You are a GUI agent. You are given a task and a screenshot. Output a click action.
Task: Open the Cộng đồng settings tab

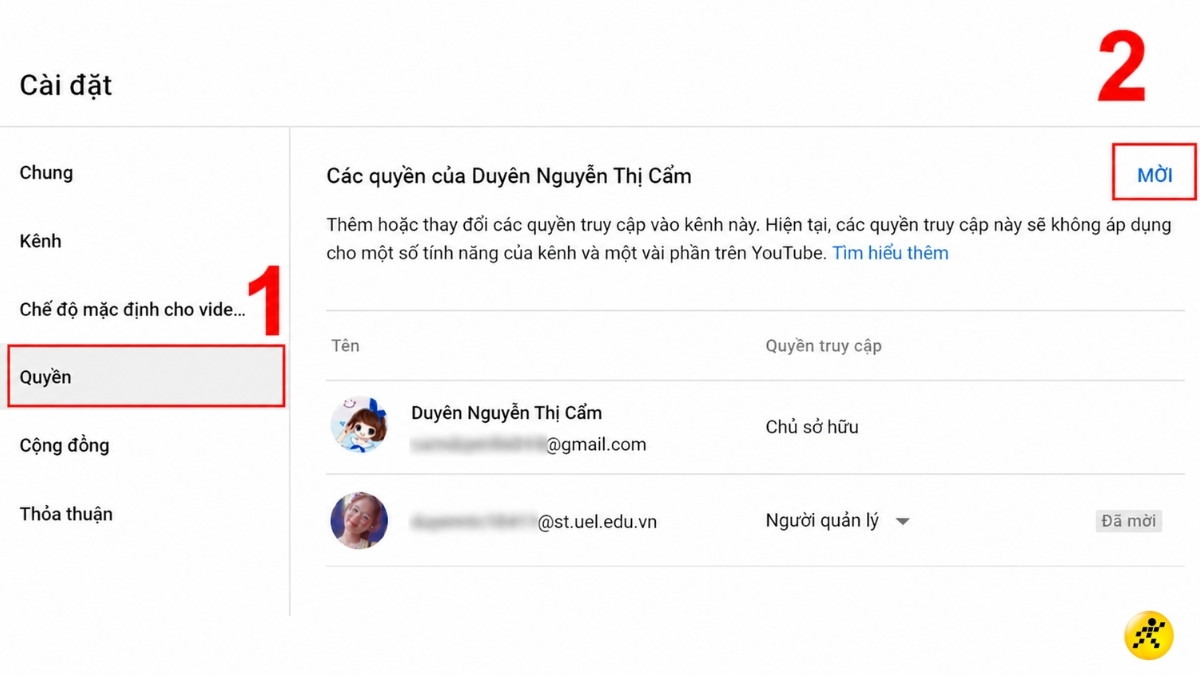tap(64, 446)
